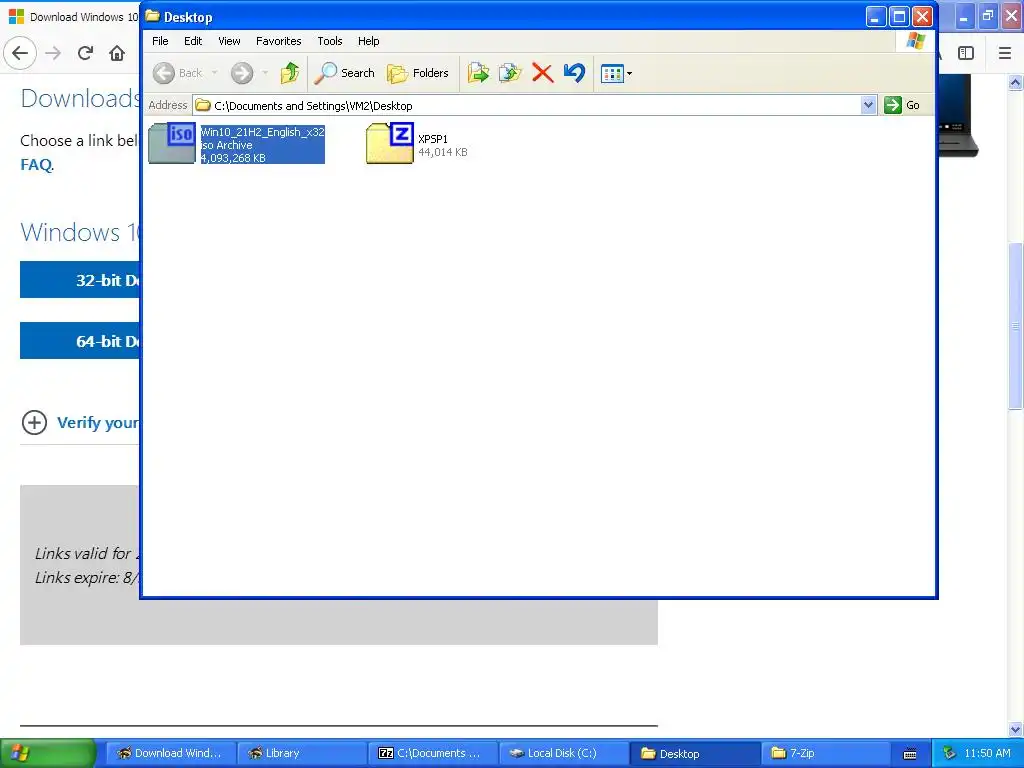Toggle the Folders pane
The image size is (1024, 768).
pos(418,73)
